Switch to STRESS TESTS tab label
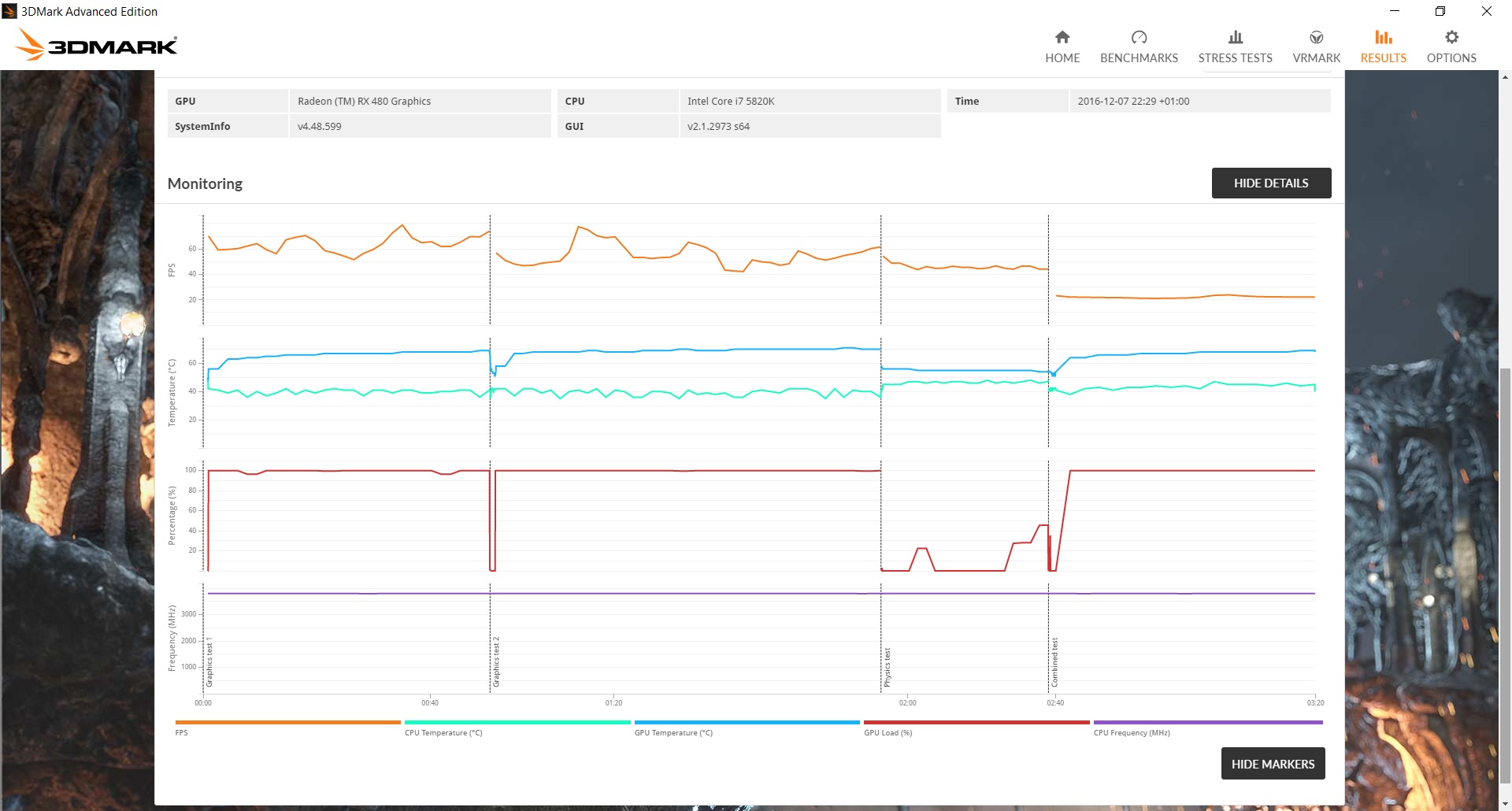1512x811 pixels. 1235,58
